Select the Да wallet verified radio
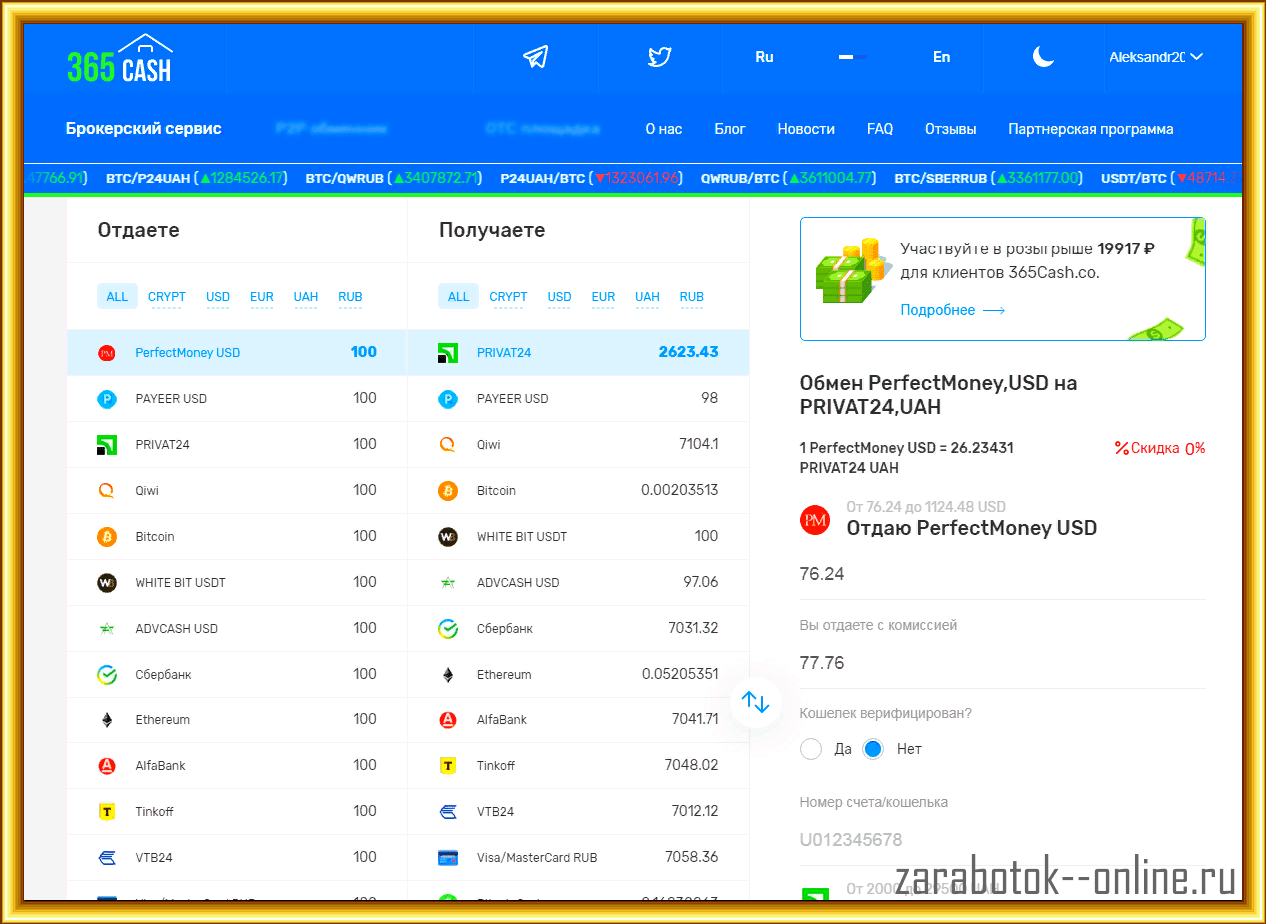 click(x=811, y=749)
